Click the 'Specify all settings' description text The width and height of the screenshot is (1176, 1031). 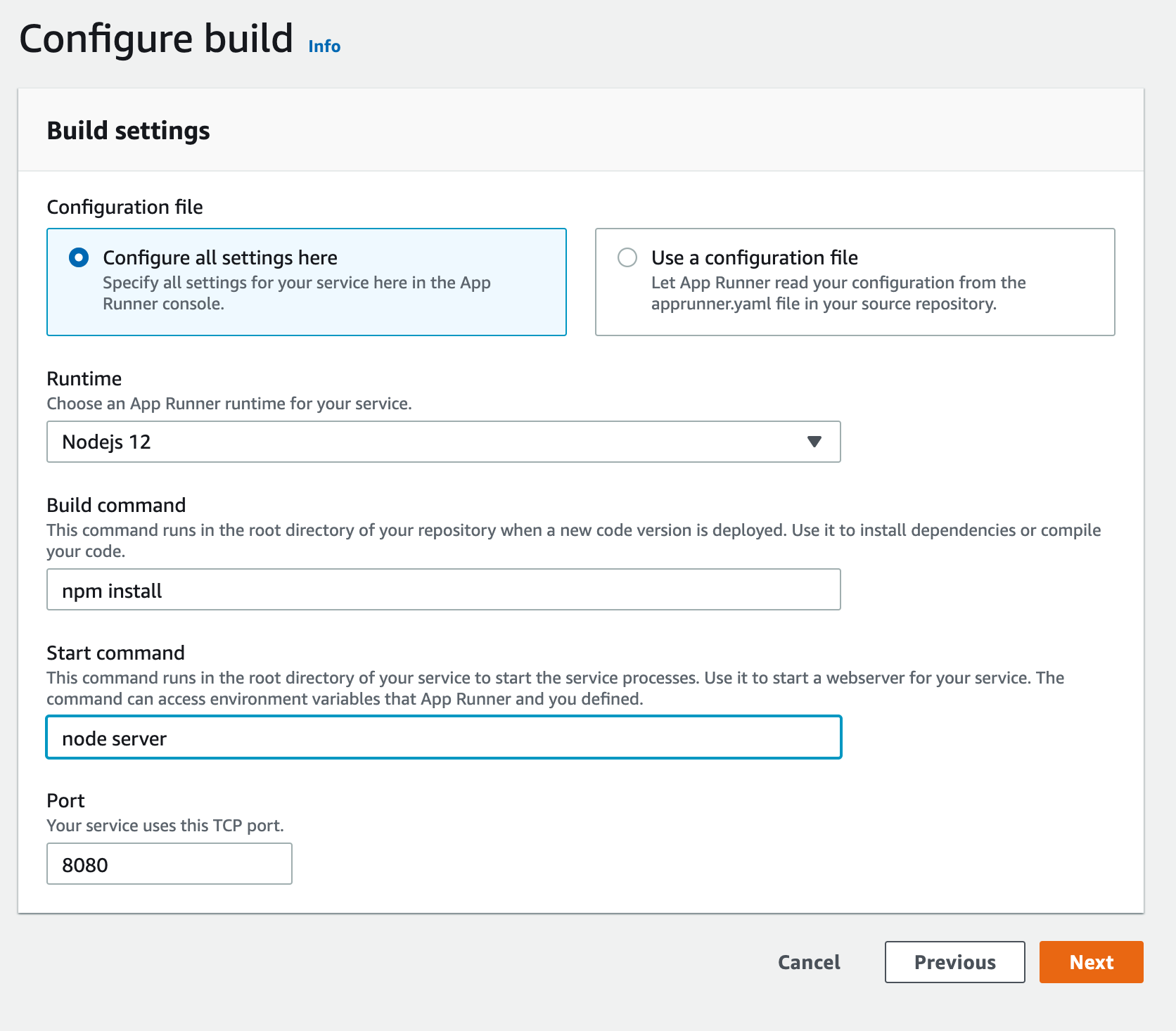click(x=296, y=293)
